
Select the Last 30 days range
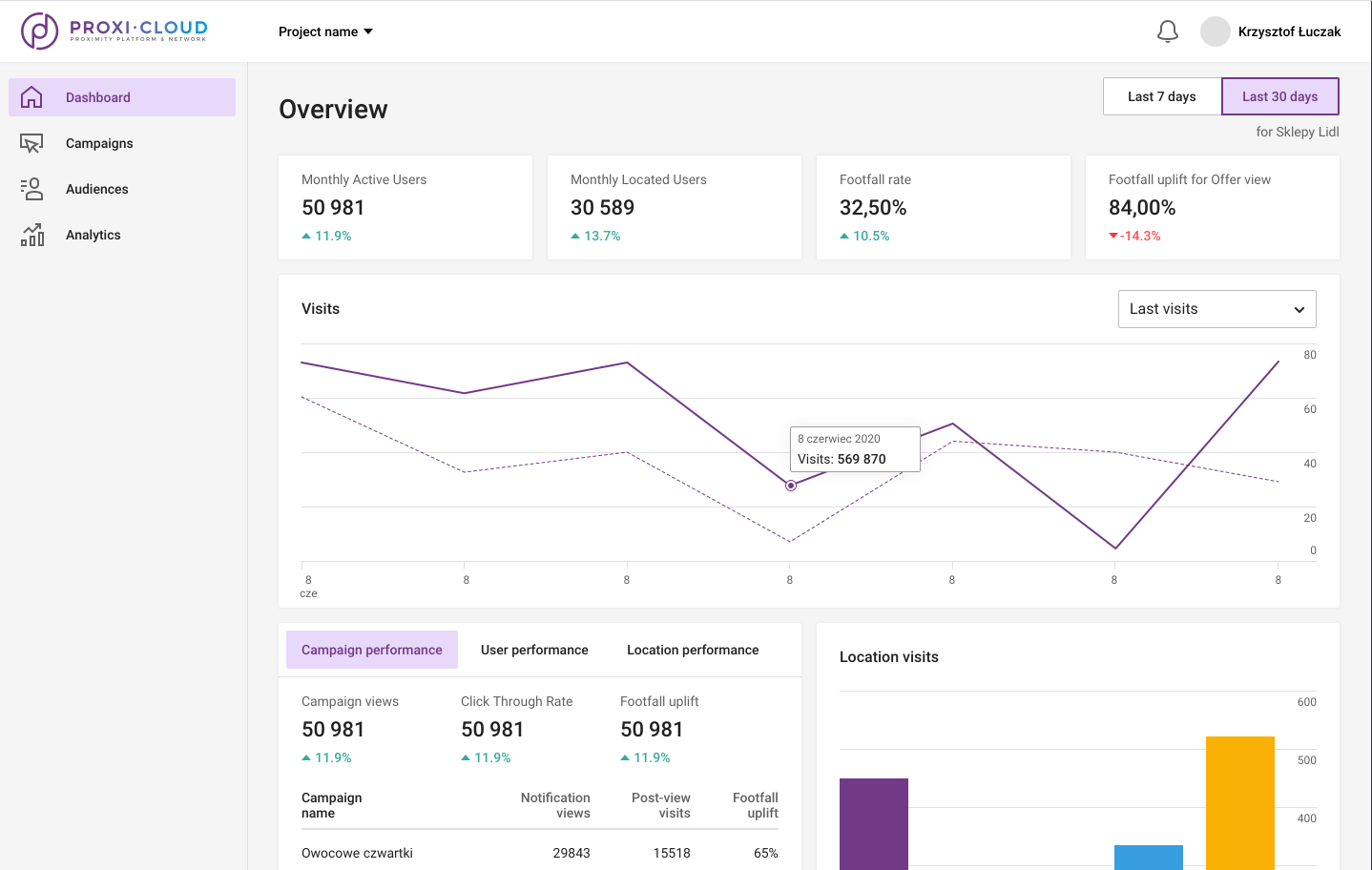pos(1279,96)
